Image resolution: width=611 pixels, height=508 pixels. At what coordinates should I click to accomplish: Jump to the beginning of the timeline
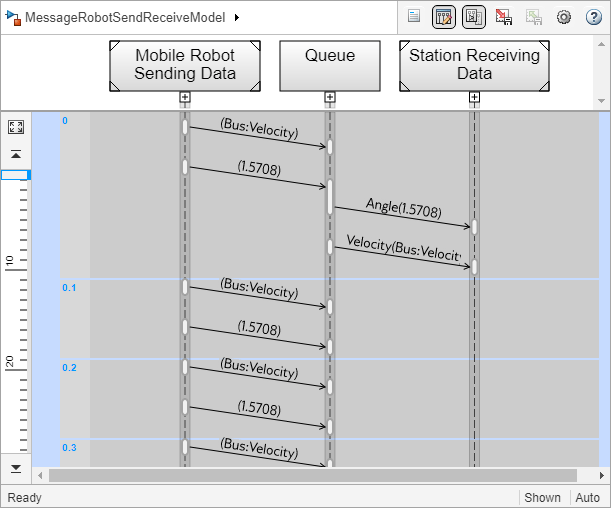[16, 154]
